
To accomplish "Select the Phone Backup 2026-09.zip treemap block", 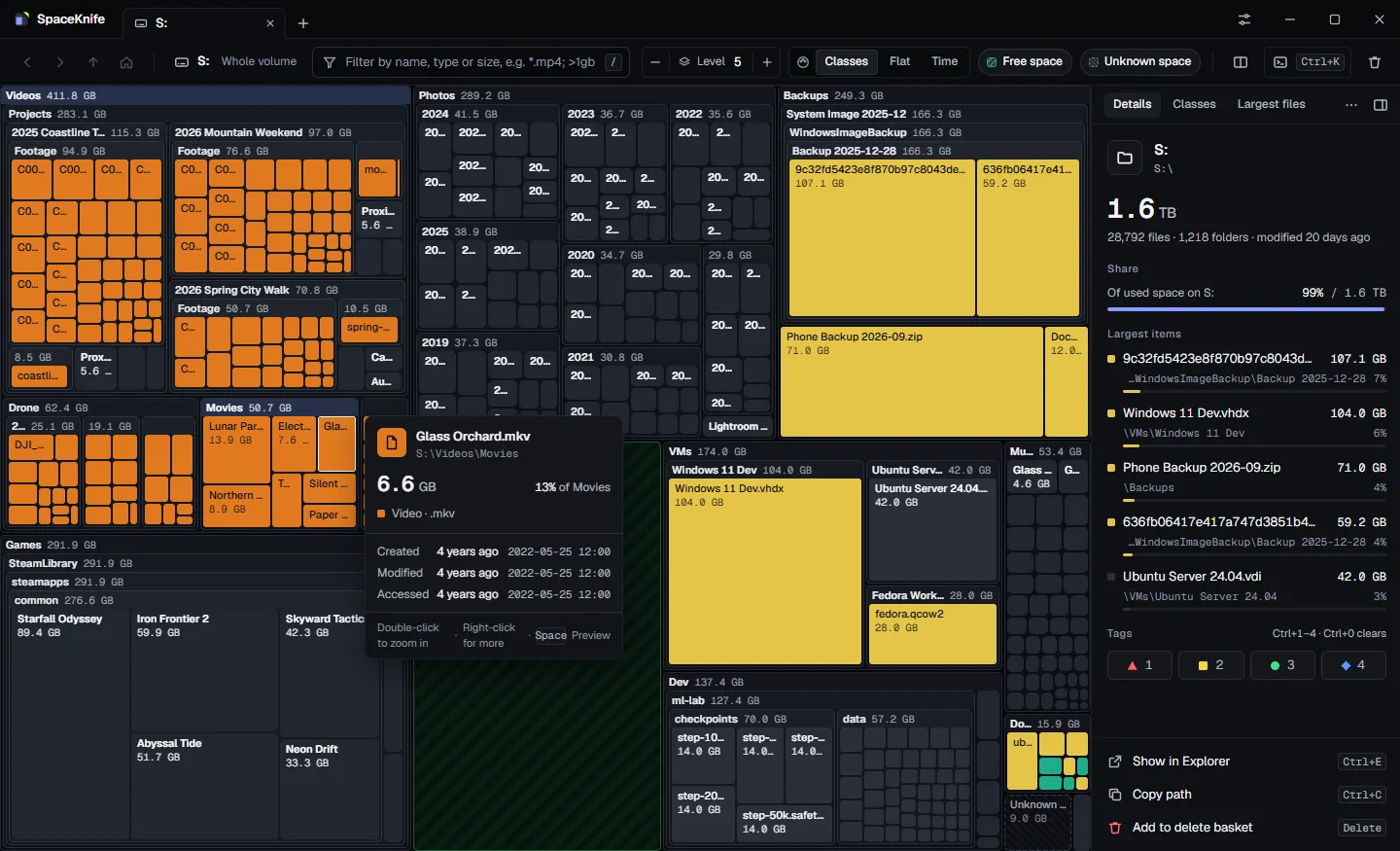I will [912, 381].
